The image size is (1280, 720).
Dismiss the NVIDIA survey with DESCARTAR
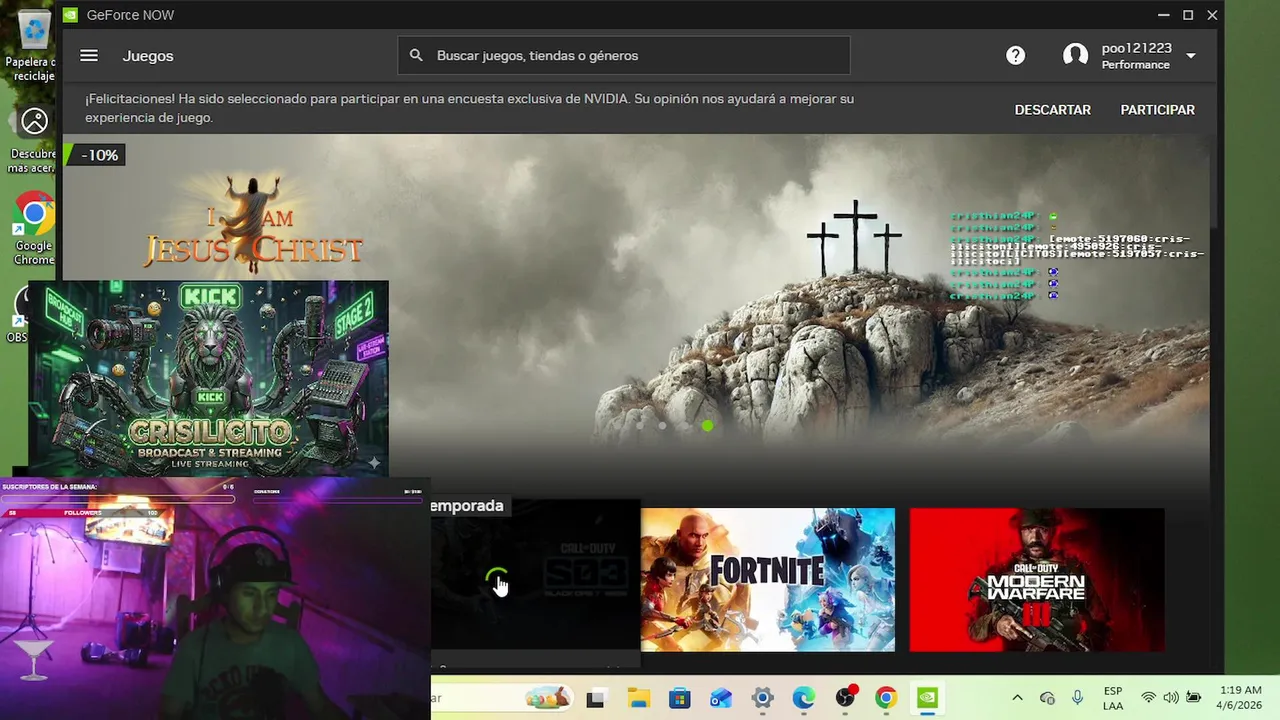pyautogui.click(x=1052, y=110)
